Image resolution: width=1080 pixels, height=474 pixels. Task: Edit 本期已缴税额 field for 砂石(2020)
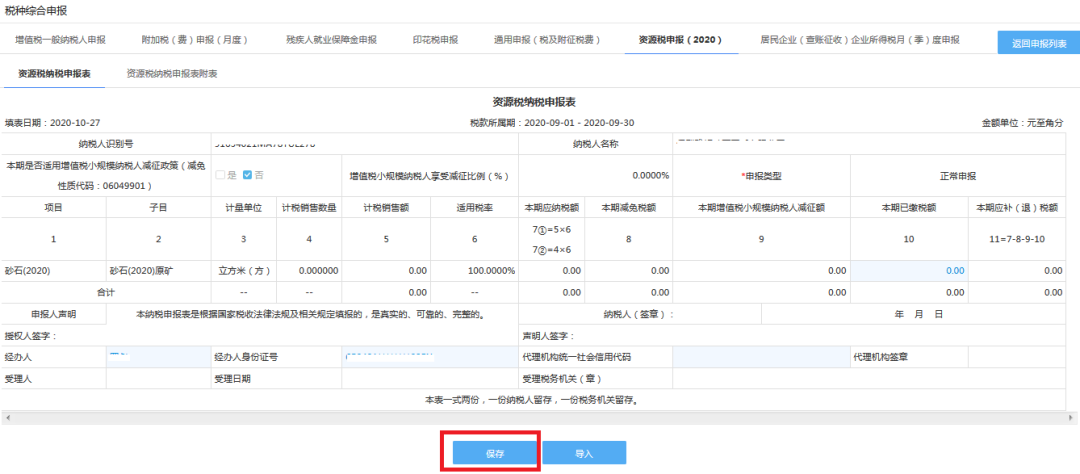point(909,271)
